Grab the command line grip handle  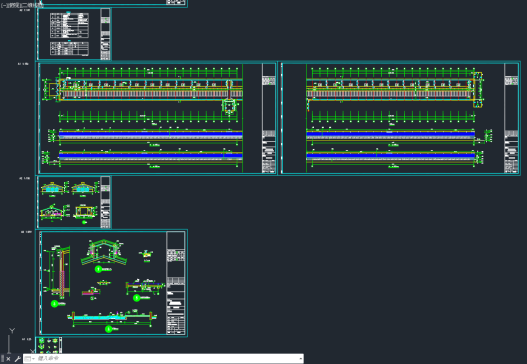click(x=2, y=359)
